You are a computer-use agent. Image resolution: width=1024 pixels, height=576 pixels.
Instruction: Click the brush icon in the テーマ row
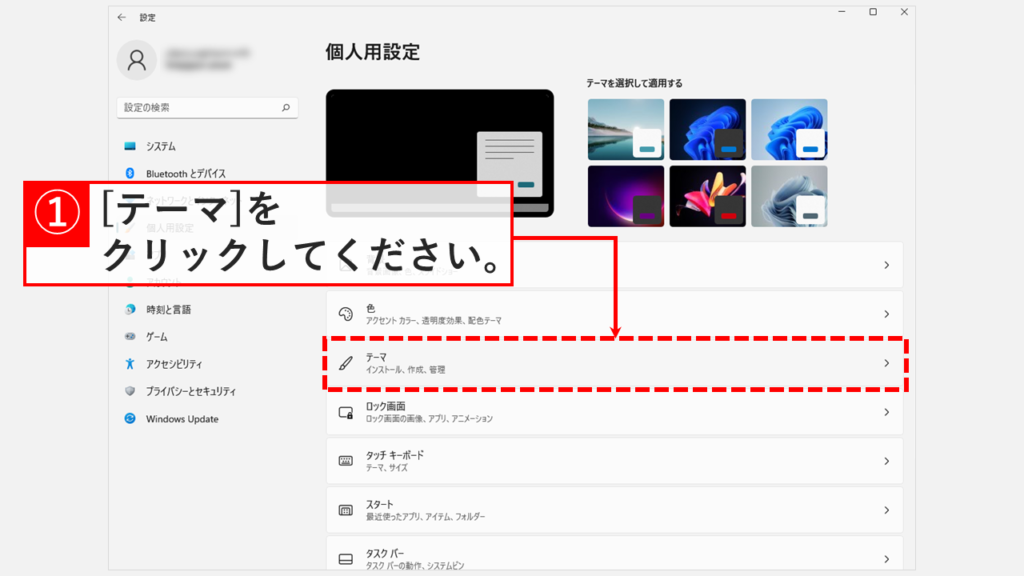tap(346, 363)
